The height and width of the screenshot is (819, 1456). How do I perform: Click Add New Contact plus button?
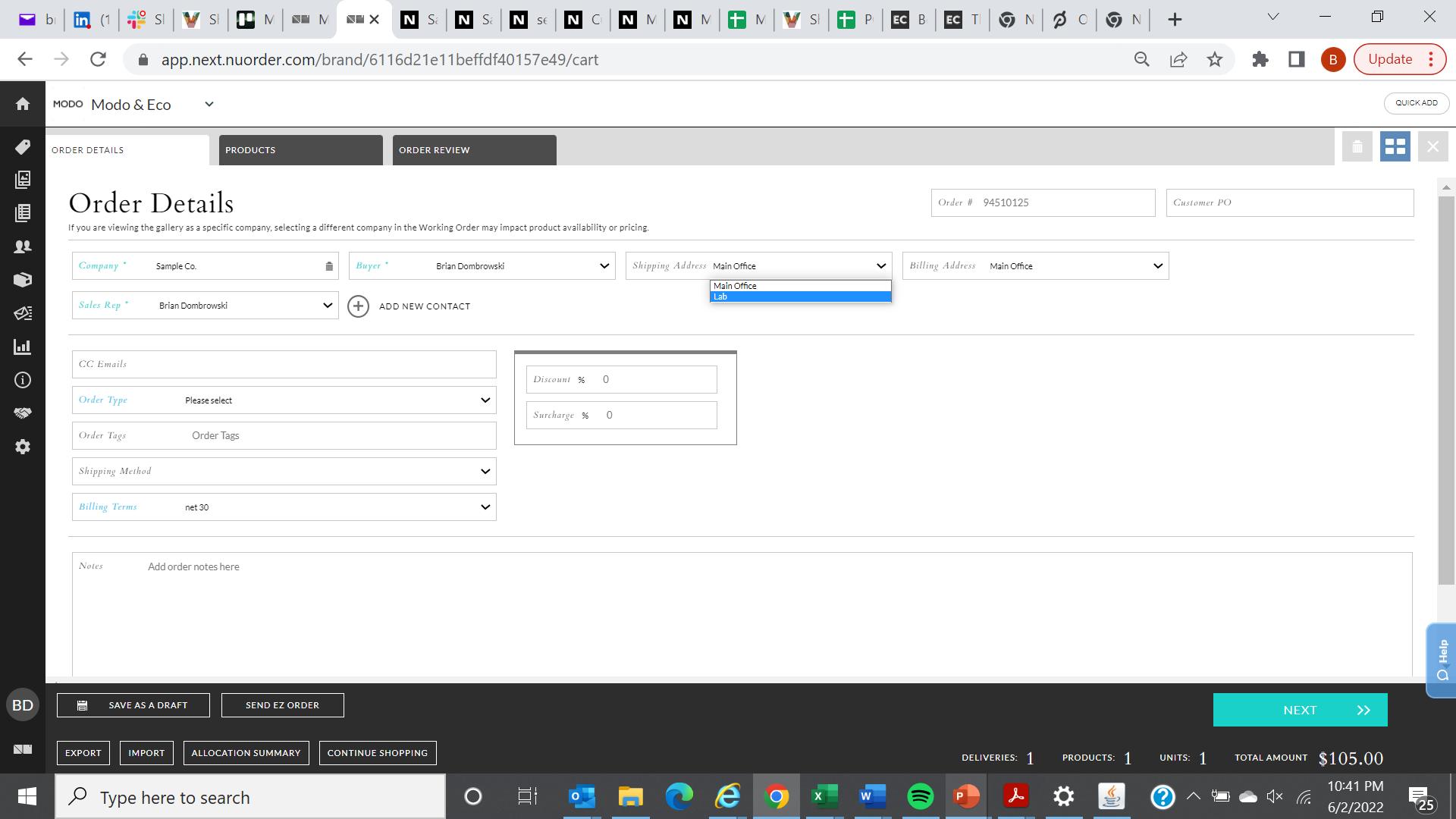click(358, 306)
